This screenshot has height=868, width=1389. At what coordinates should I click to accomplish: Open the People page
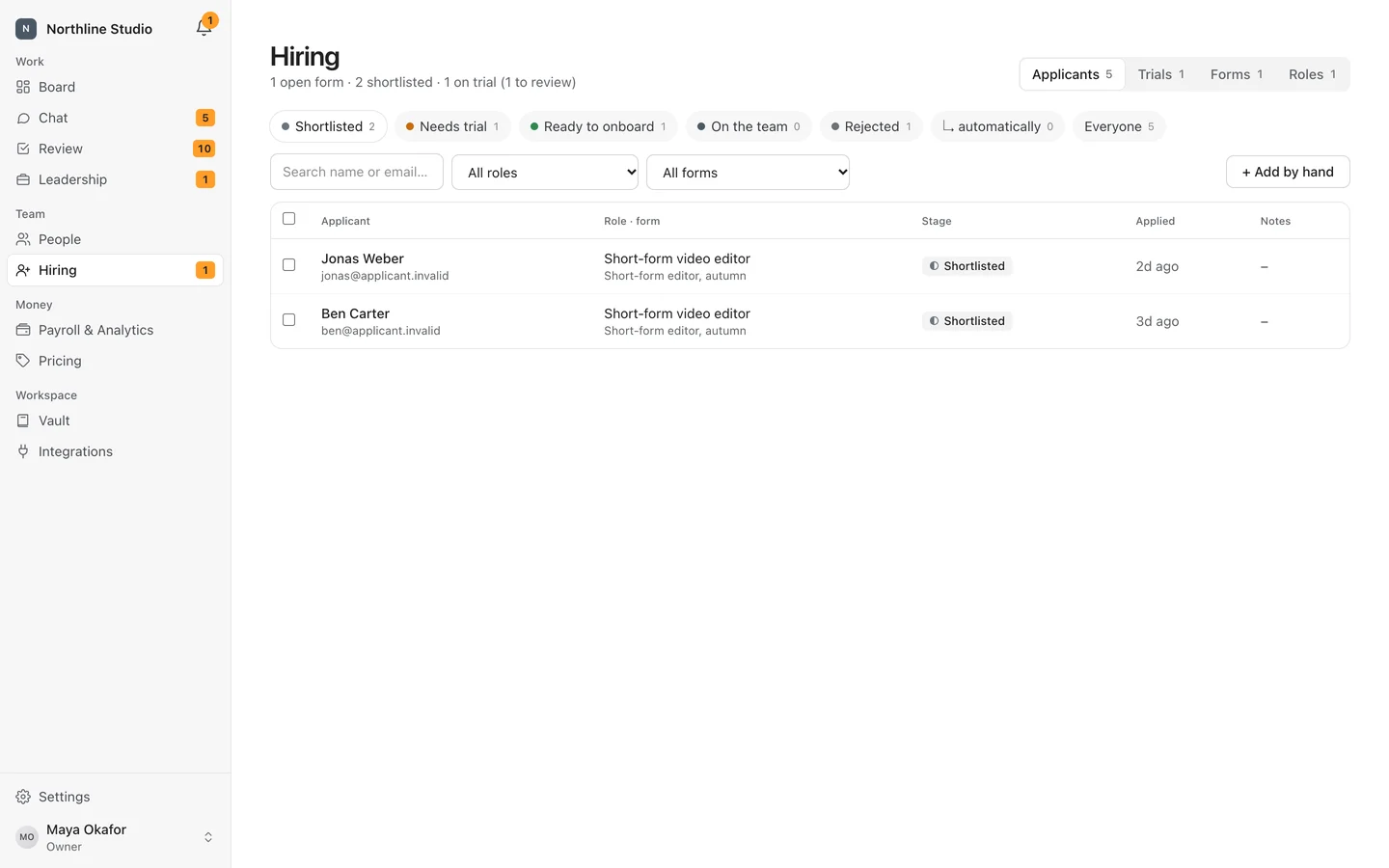click(x=115, y=239)
